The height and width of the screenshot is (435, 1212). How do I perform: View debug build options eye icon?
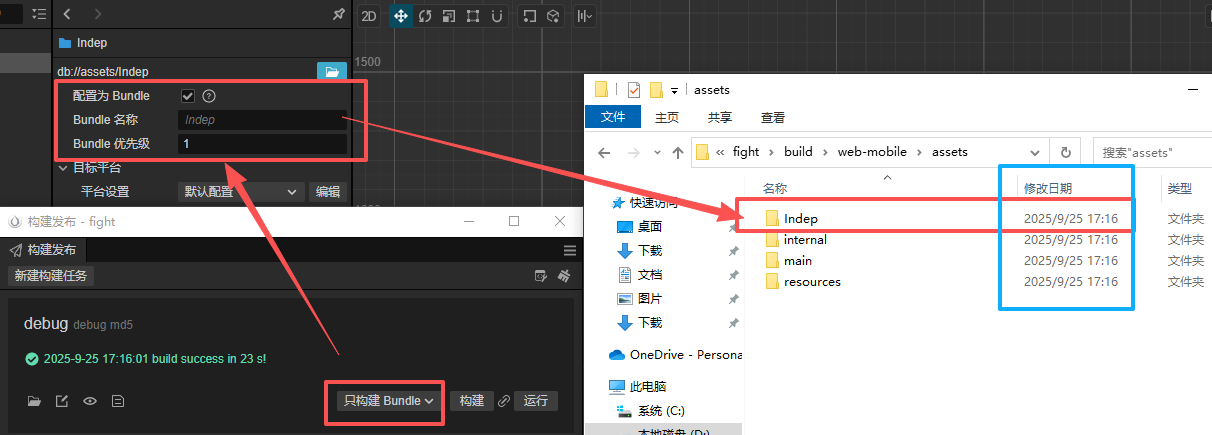point(90,401)
